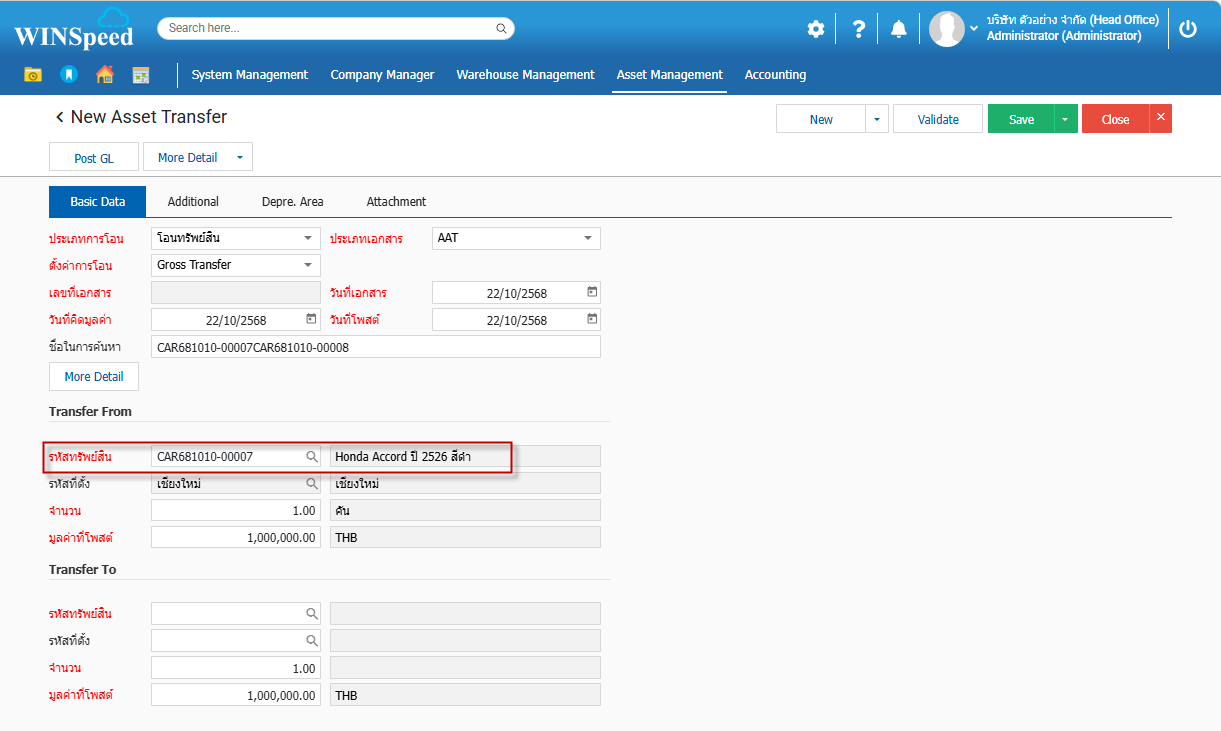Click the Post GL button
Image resolution: width=1221 pixels, height=731 pixels.
pyautogui.click(x=94, y=158)
